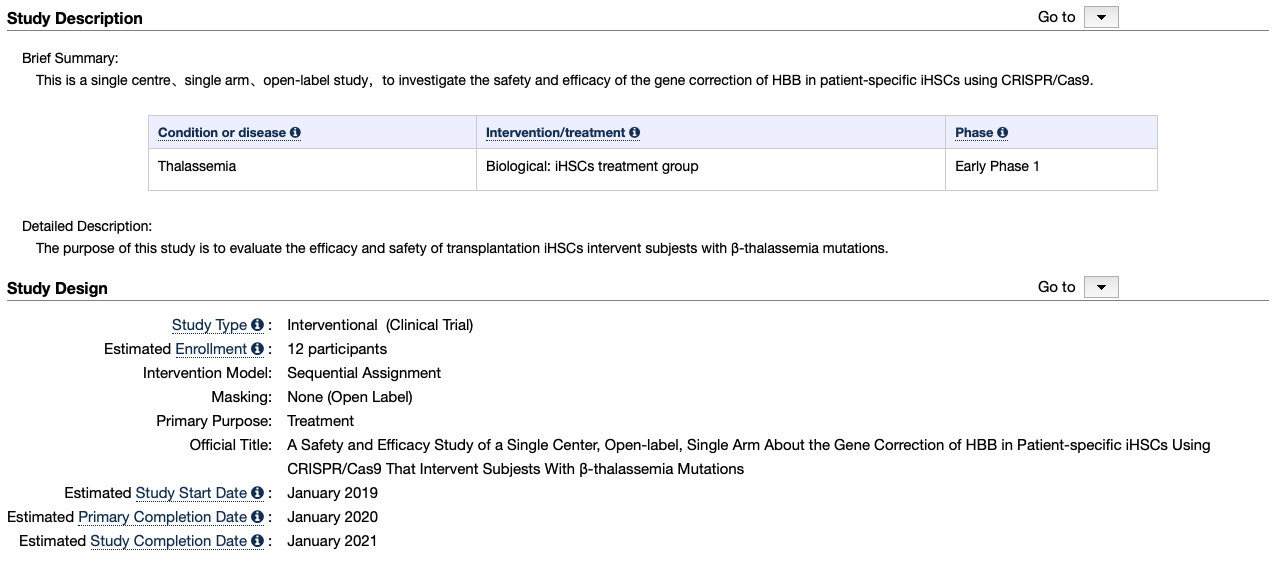This screenshot has width=1273, height=562.
Task: Click info icon beside Primary Completion Date
Action: [x=257, y=517]
